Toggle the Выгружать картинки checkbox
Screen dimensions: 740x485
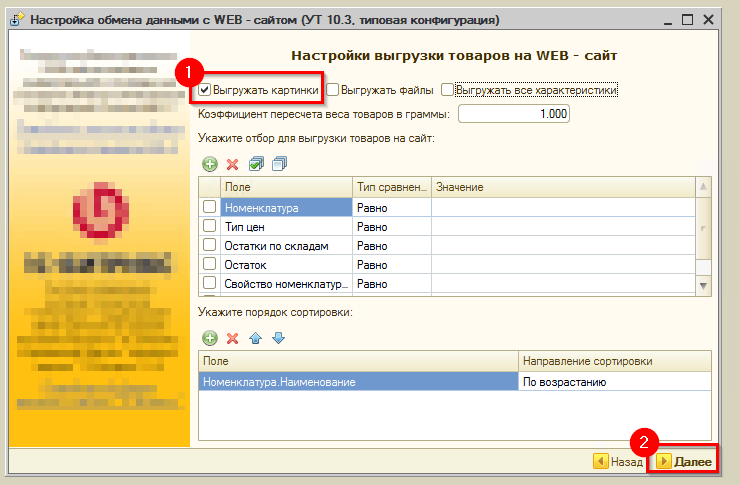point(205,91)
